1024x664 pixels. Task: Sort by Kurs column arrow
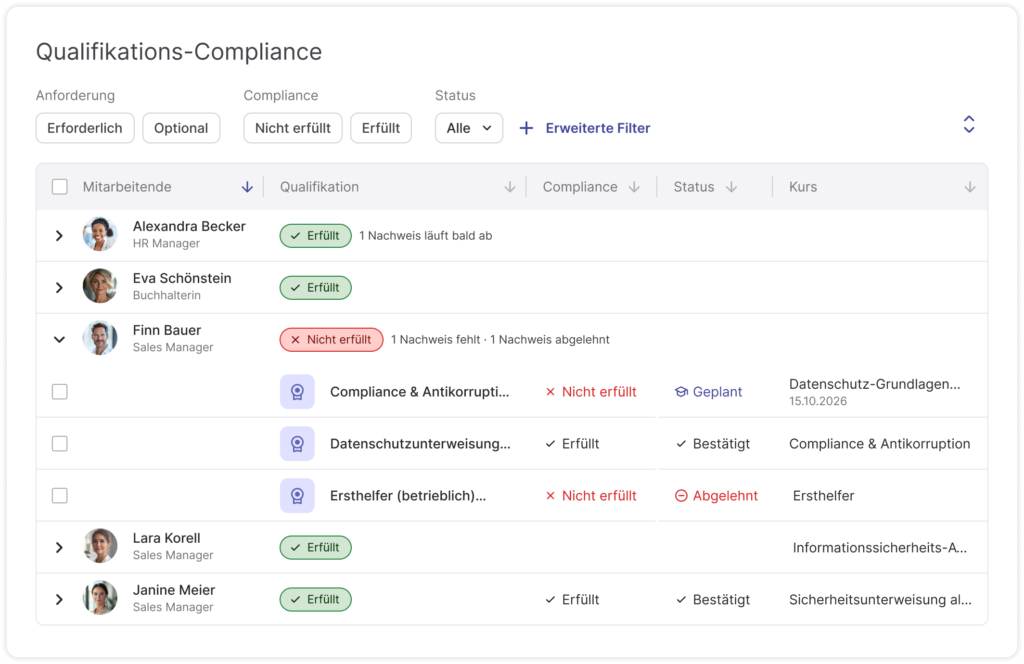tap(970, 187)
